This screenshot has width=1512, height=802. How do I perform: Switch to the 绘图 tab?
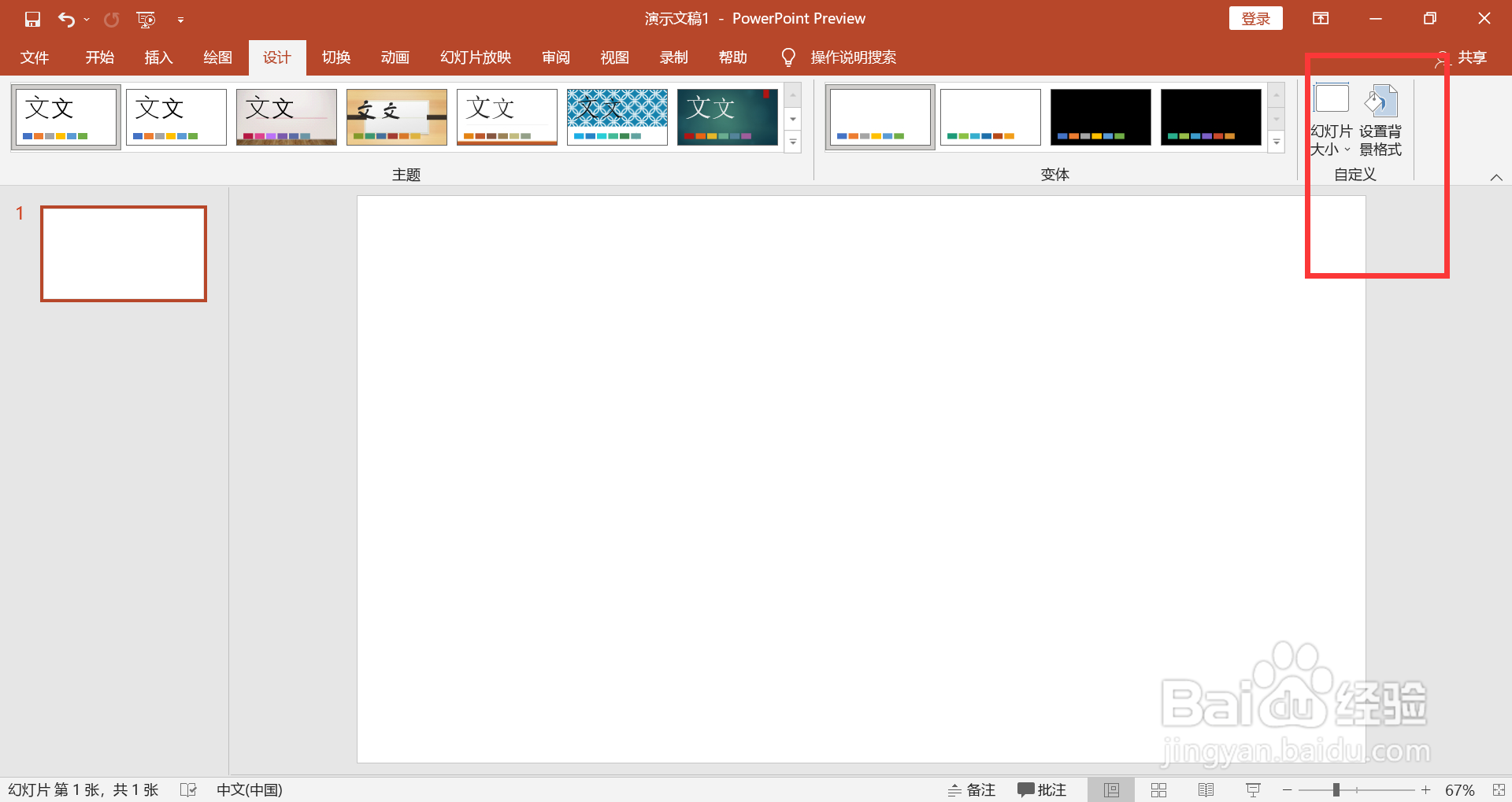point(217,57)
